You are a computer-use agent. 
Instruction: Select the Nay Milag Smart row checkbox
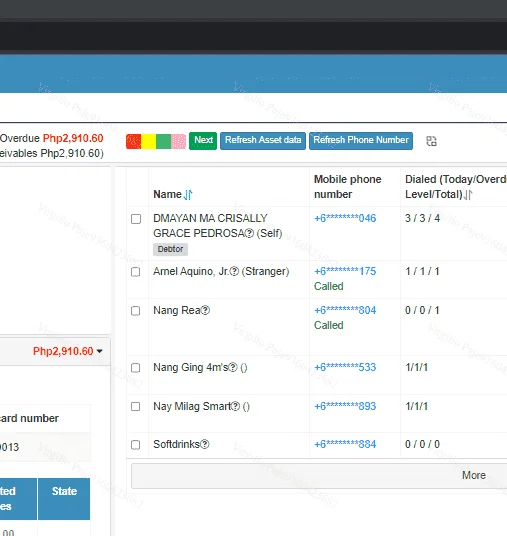[136, 406]
